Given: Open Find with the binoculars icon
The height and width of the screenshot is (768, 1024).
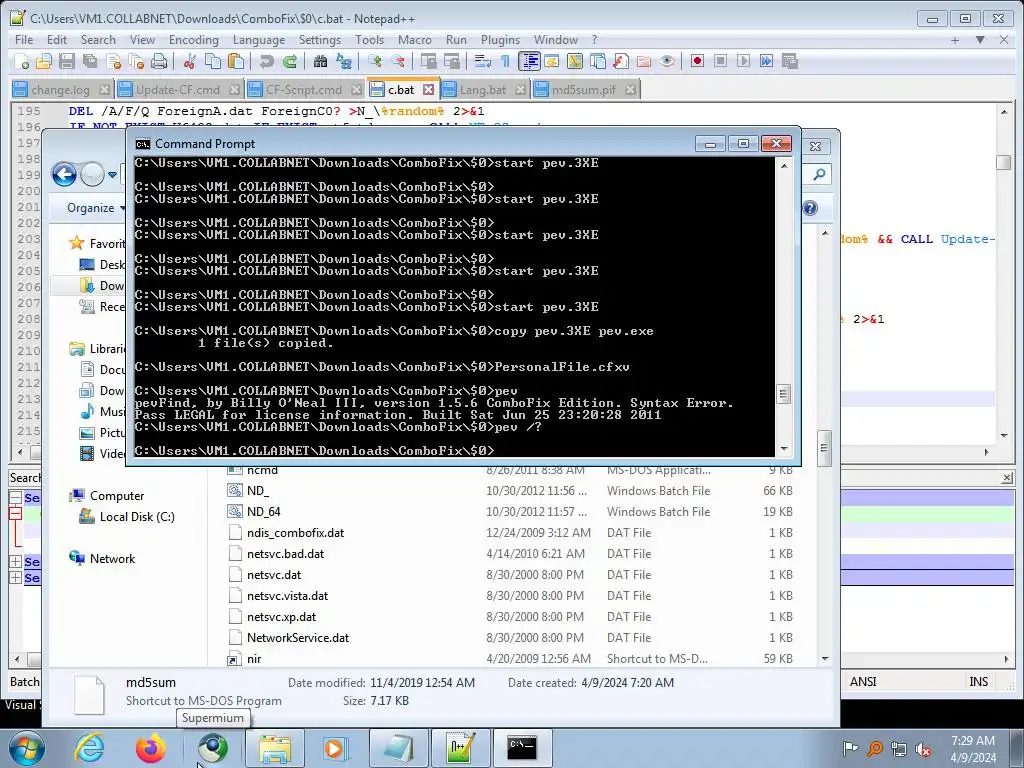Looking at the screenshot, I should click(x=320, y=61).
